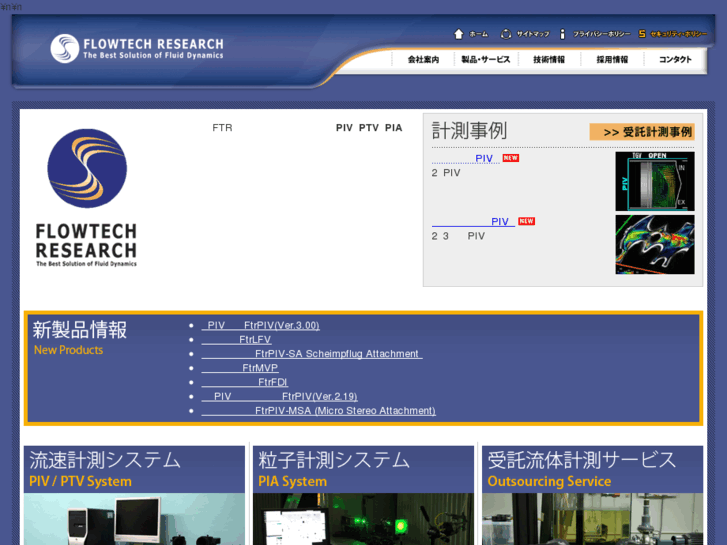Image resolution: width=727 pixels, height=545 pixels.
Task: Open the FtrFDI product link
Action: (245, 383)
